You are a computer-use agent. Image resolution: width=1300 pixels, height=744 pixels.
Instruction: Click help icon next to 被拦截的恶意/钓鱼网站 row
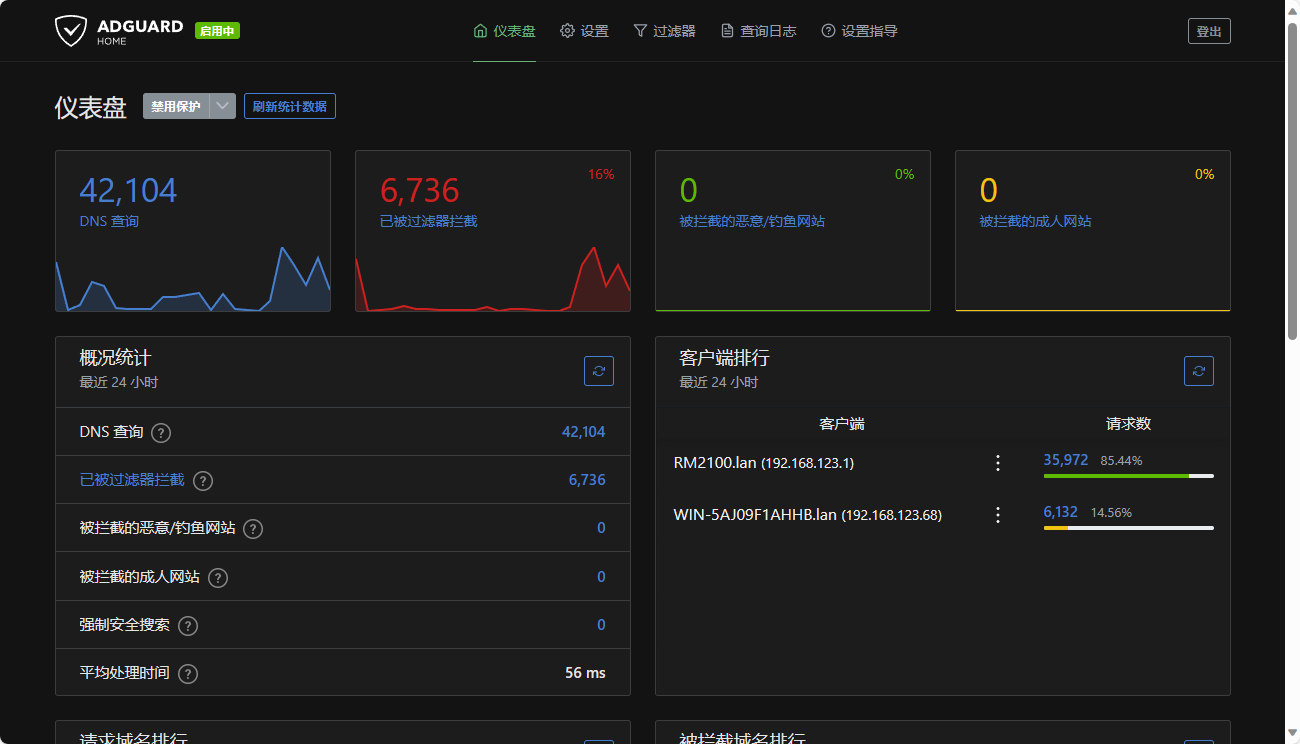tap(253, 529)
